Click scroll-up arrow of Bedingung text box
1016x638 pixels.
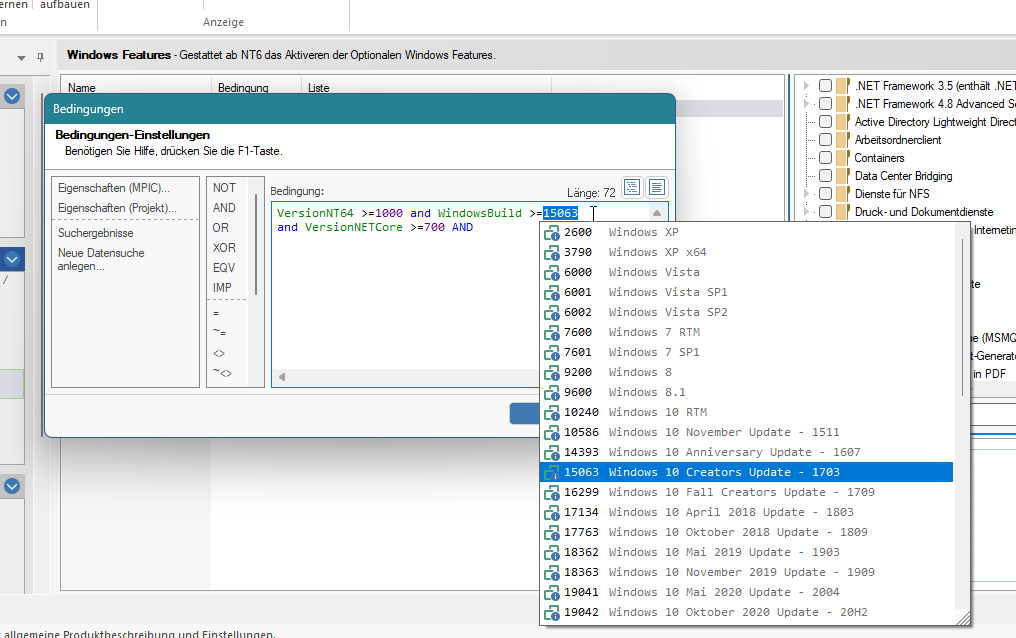(x=657, y=213)
